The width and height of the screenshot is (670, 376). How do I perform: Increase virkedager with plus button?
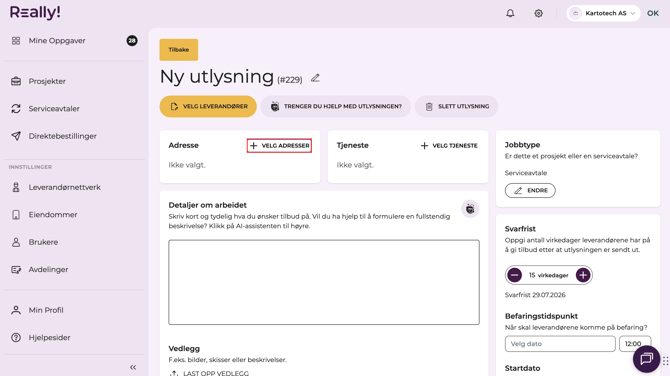click(583, 275)
